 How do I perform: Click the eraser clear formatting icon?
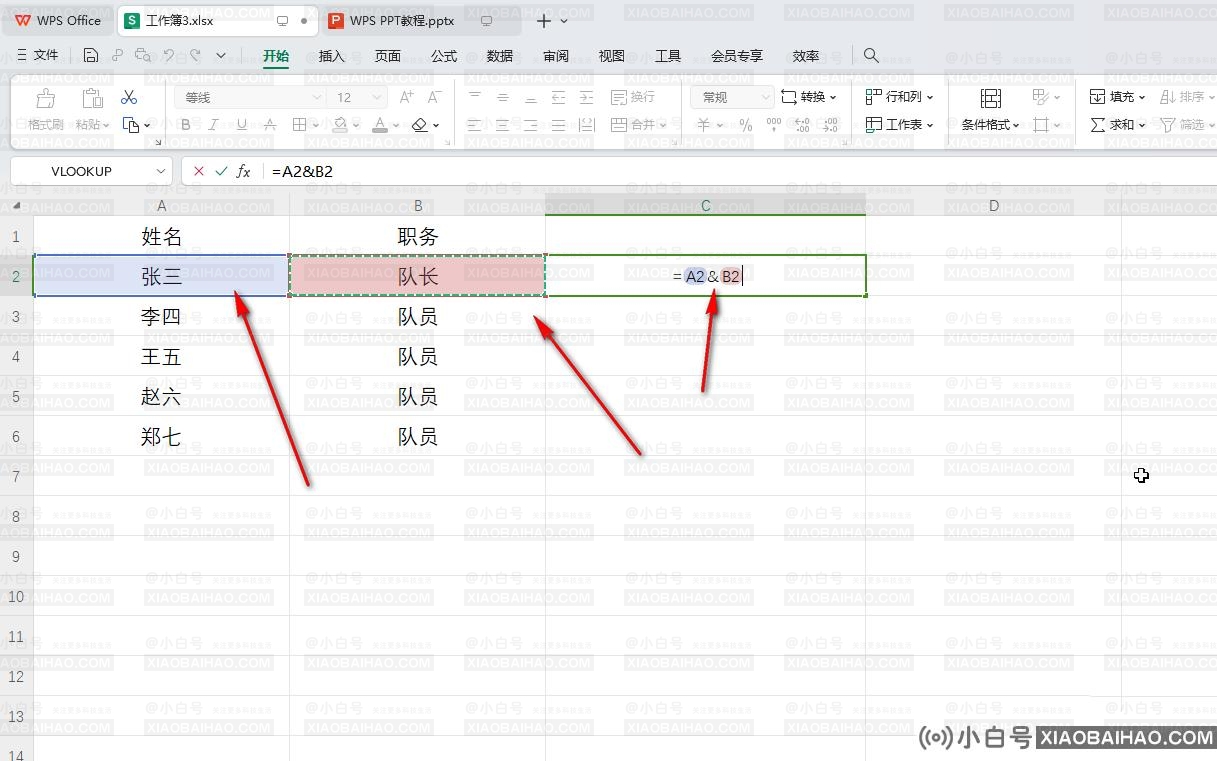point(420,125)
